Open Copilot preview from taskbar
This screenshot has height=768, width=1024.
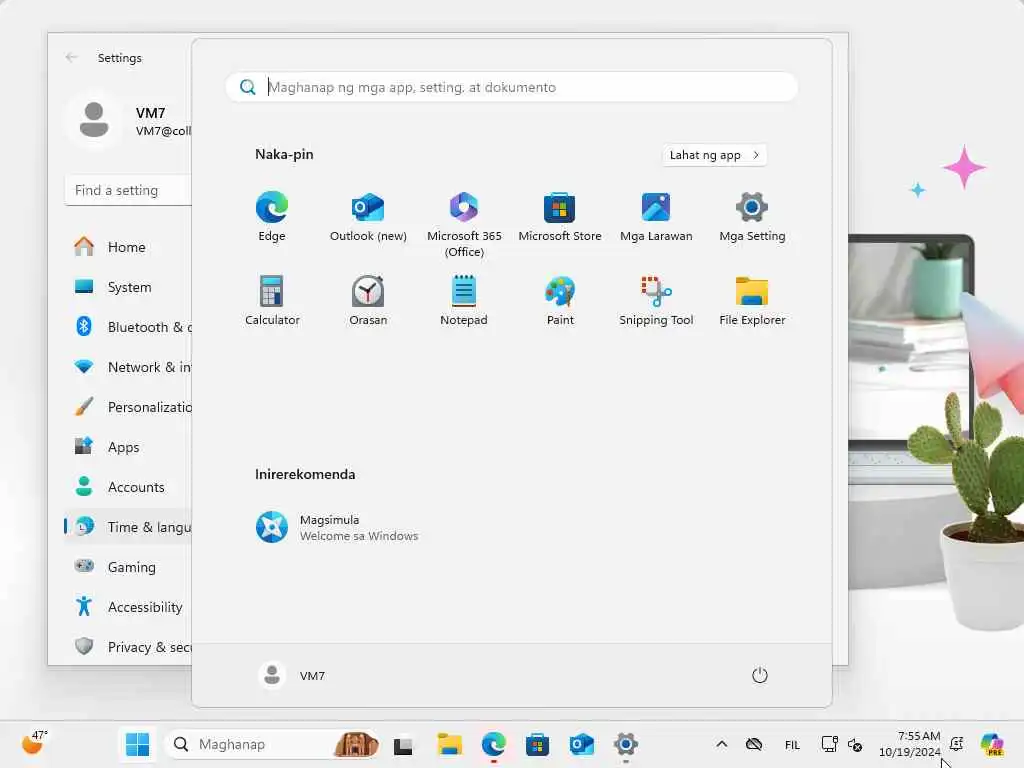(992, 744)
